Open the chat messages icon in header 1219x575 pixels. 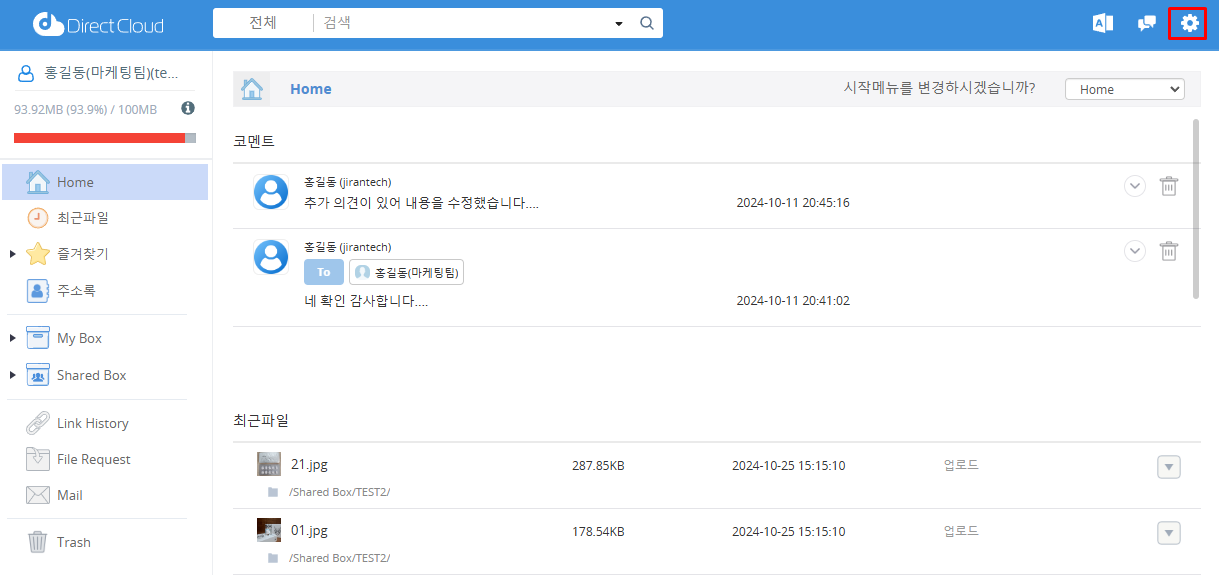pyautogui.click(x=1147, y=23)
